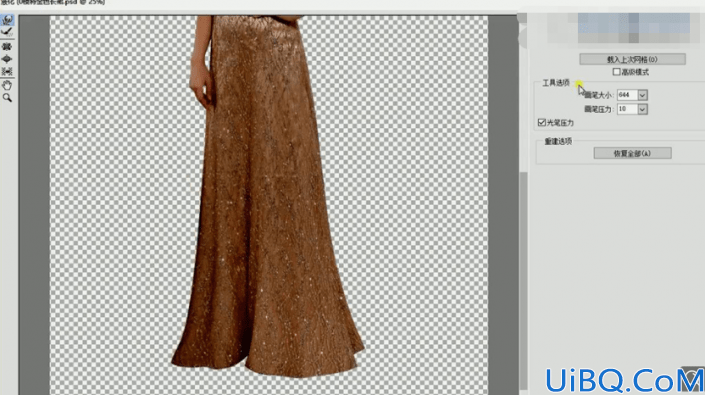705x395 pixels.
Task: Activate the Bloat tool
Action: pos(7,59)
